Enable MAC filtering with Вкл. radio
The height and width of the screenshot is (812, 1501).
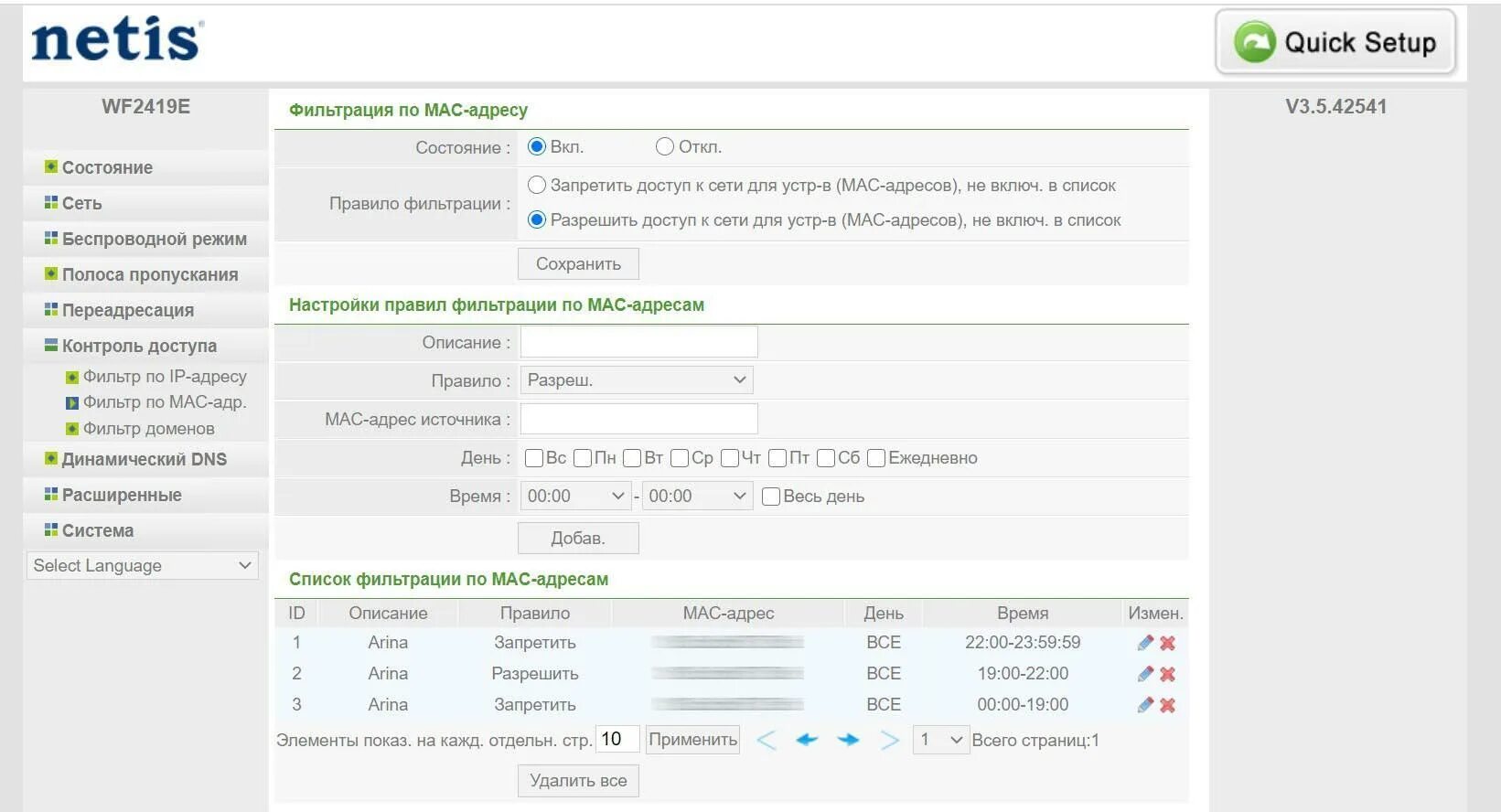pyautogui.click(x=537, y=146)
